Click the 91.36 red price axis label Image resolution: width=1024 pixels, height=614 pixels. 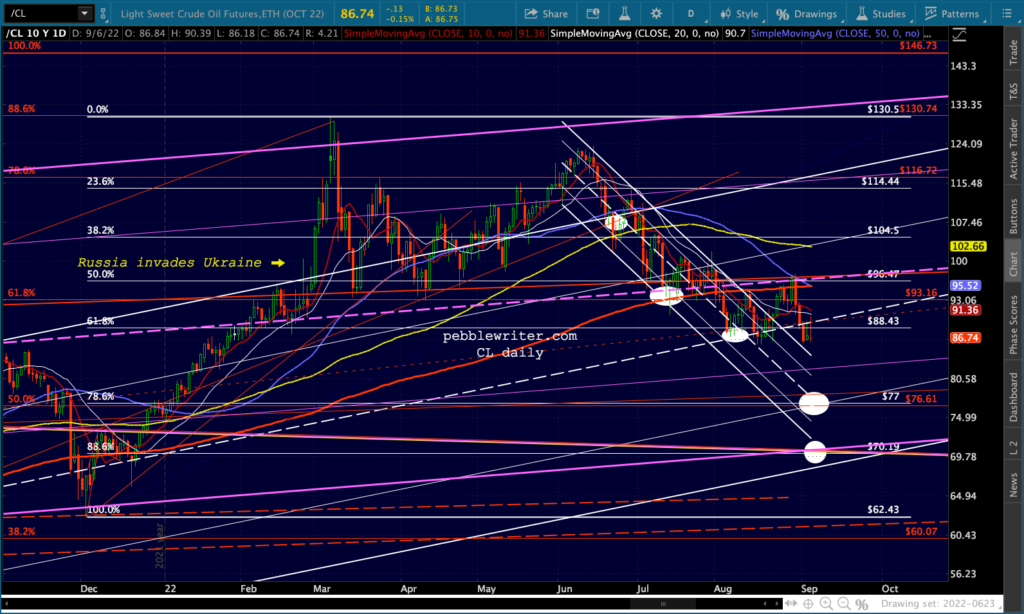click(965, 310)
